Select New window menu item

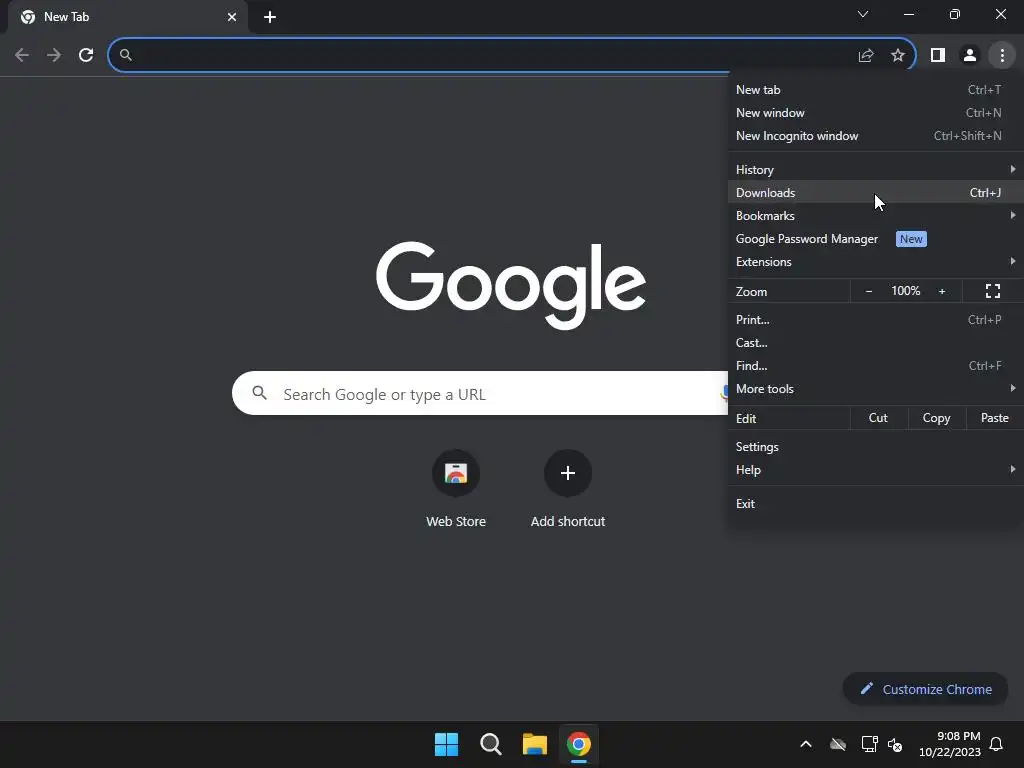(875, 113)
